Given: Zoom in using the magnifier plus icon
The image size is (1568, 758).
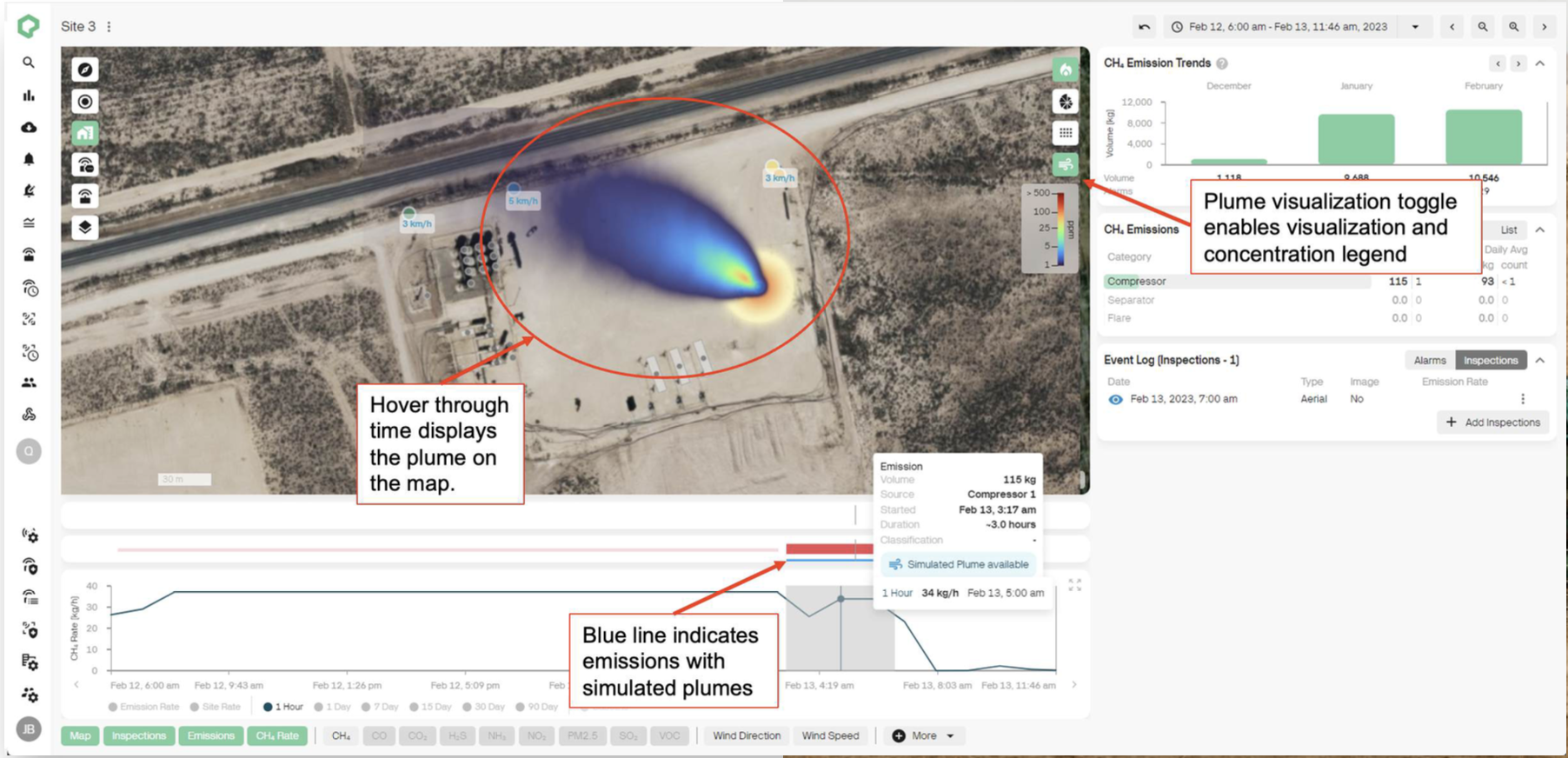Looking at the screenshot, I should pos(1514,27).
